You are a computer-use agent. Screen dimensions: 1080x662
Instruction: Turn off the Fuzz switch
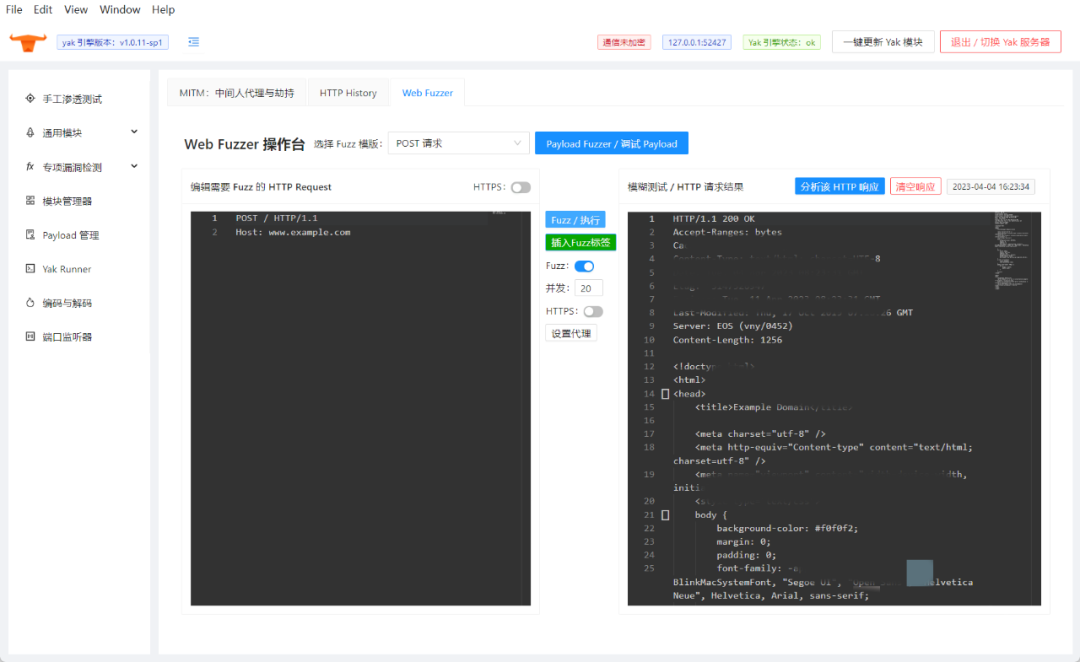(584, 266)
